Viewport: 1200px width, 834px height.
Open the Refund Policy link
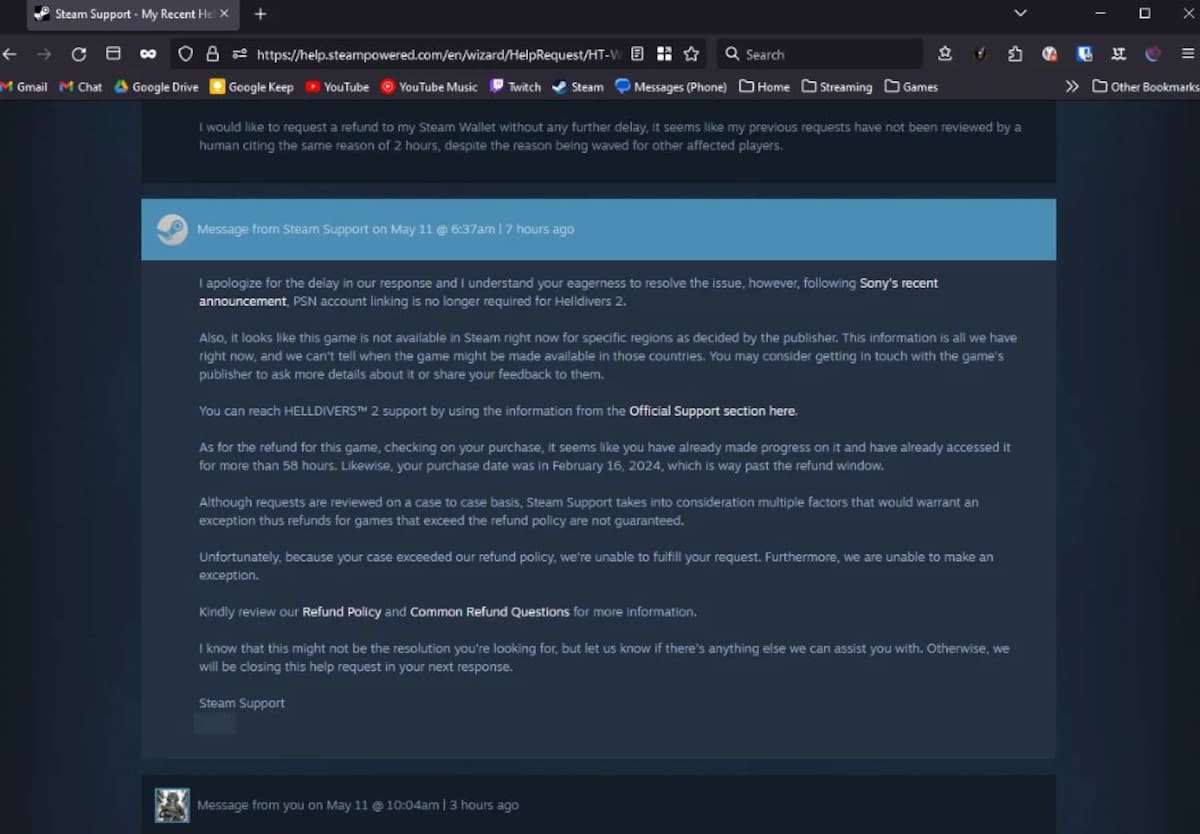(342, 612)
